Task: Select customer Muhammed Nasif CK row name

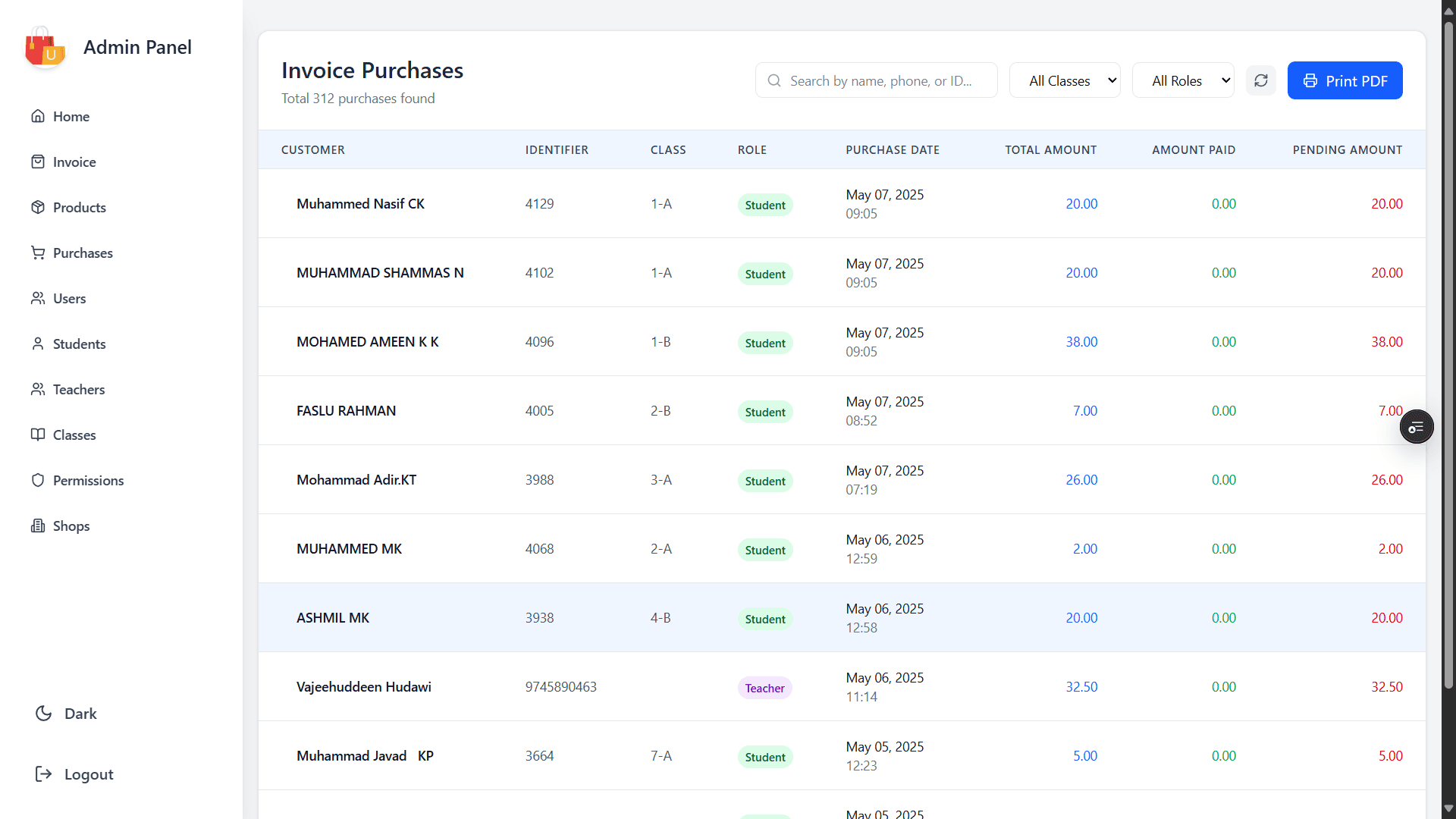Action: [x=360, y=203]
